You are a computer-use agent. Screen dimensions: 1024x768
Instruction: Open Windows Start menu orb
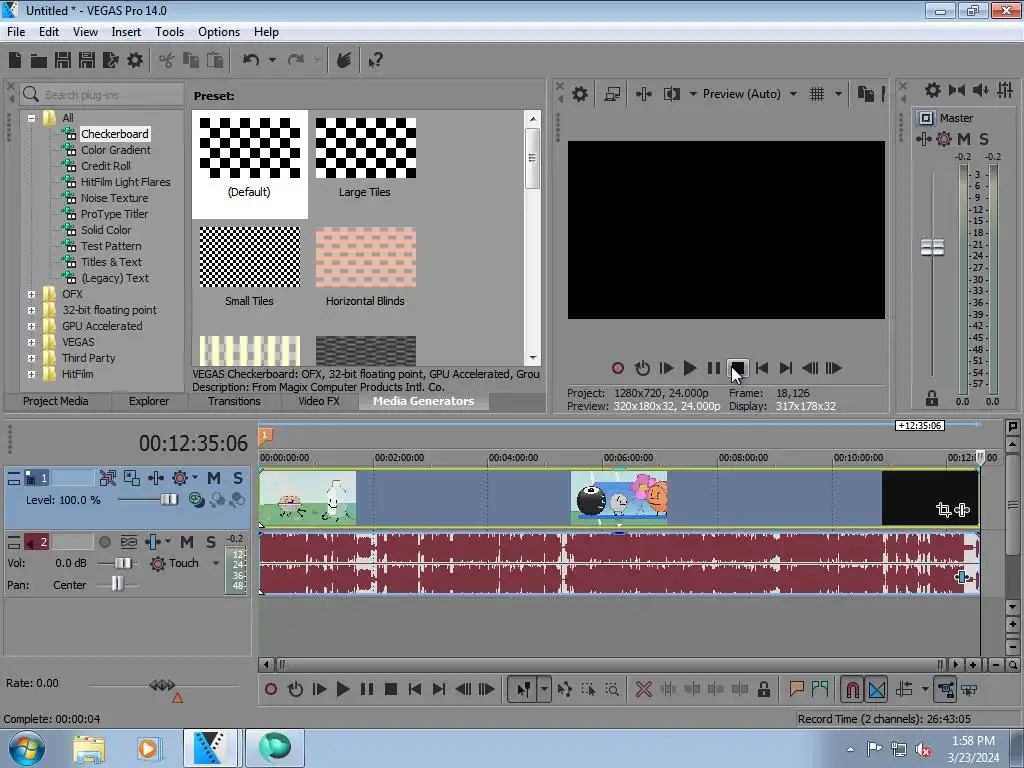click(x=26, y=748)
